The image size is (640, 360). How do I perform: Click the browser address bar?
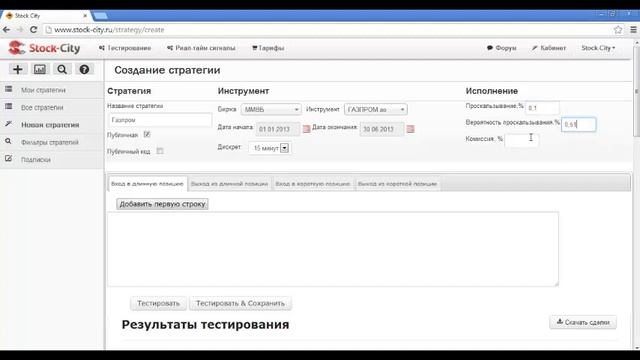coord(327,30)
